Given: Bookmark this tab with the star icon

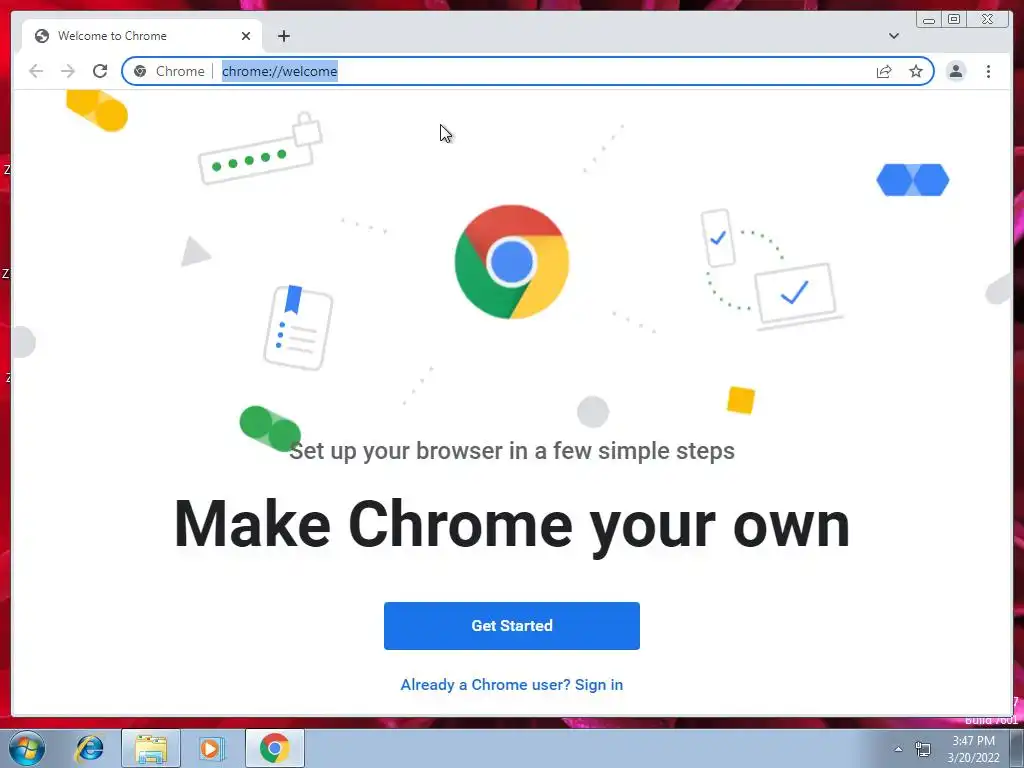Looking at the screenshot, I should coord(916,71).
